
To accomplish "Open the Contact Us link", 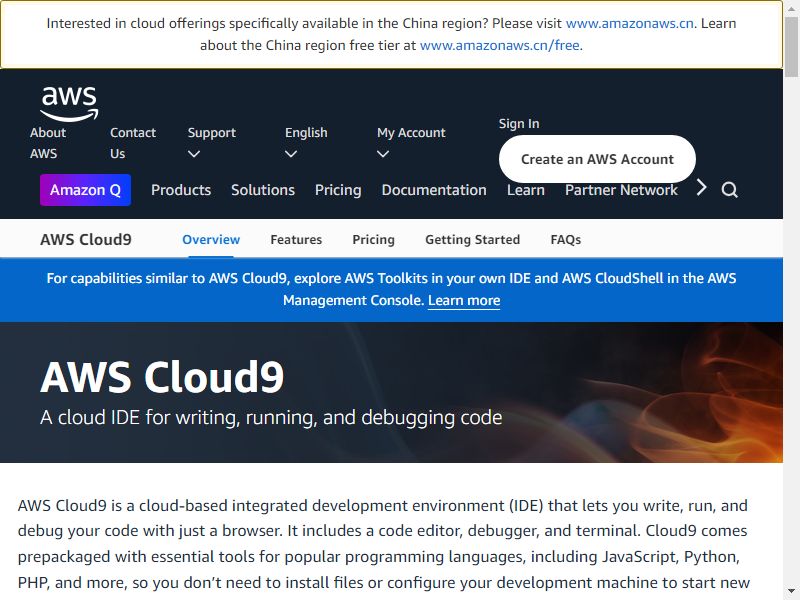I will coord(133,143).
